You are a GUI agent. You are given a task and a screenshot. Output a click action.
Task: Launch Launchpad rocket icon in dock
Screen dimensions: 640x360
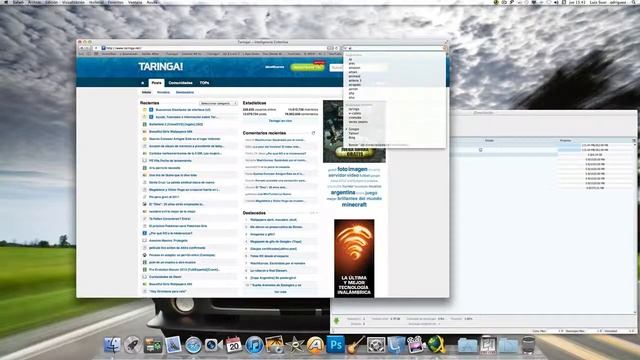pos(132,345)
